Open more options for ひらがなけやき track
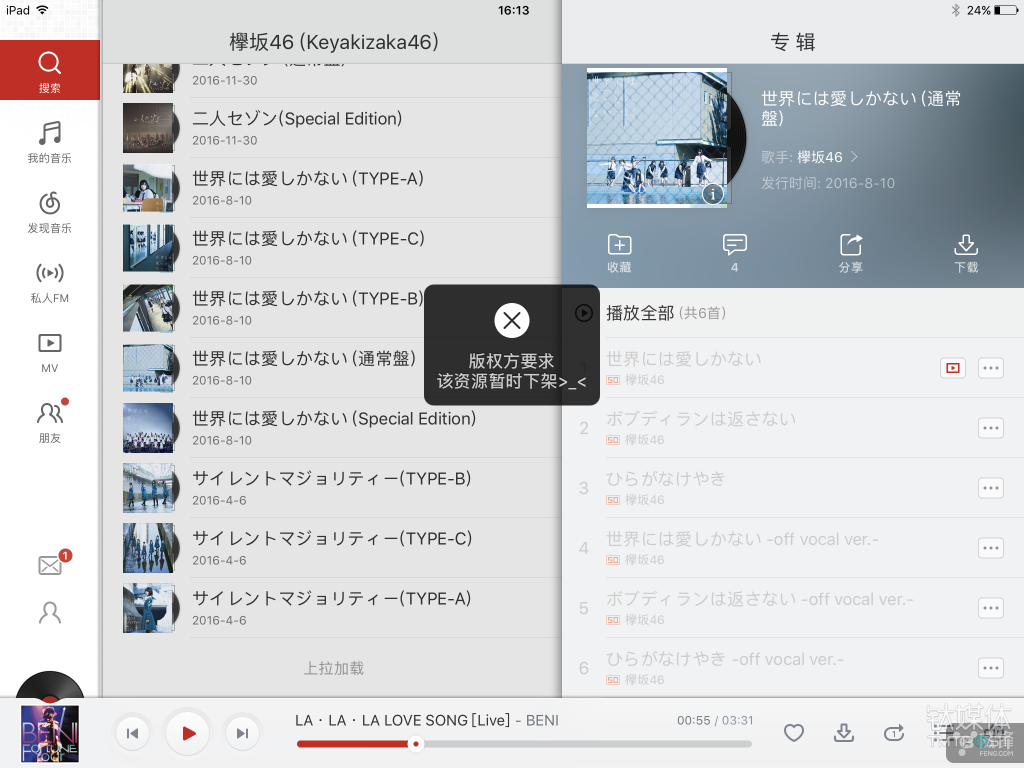This screenshot has width=1024, height=768. tap(990, 488)
